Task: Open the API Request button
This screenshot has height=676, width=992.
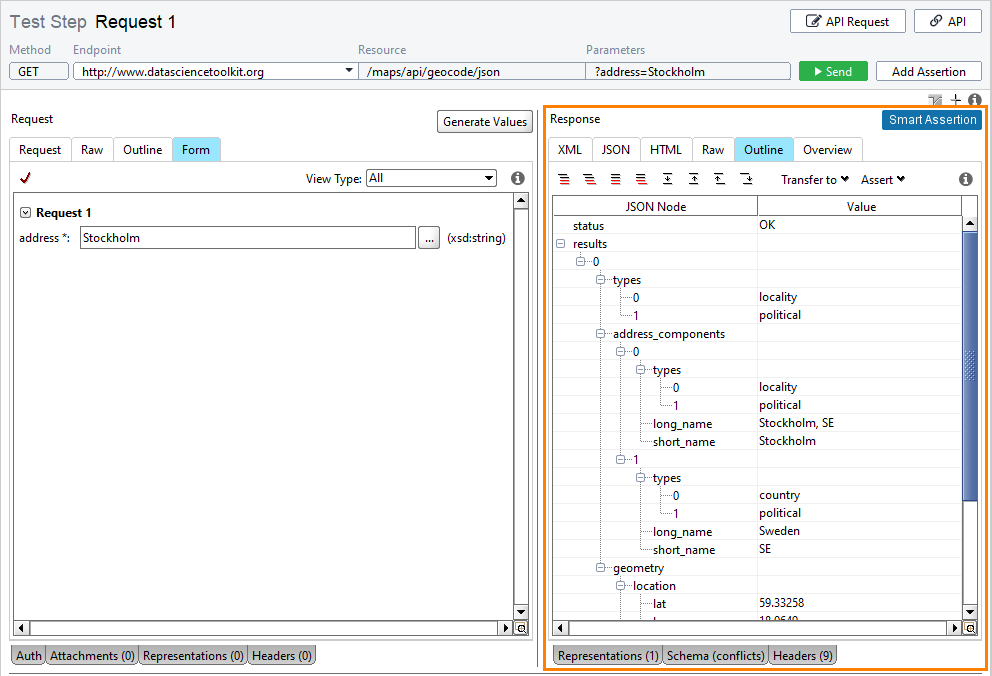Action: 847,22
